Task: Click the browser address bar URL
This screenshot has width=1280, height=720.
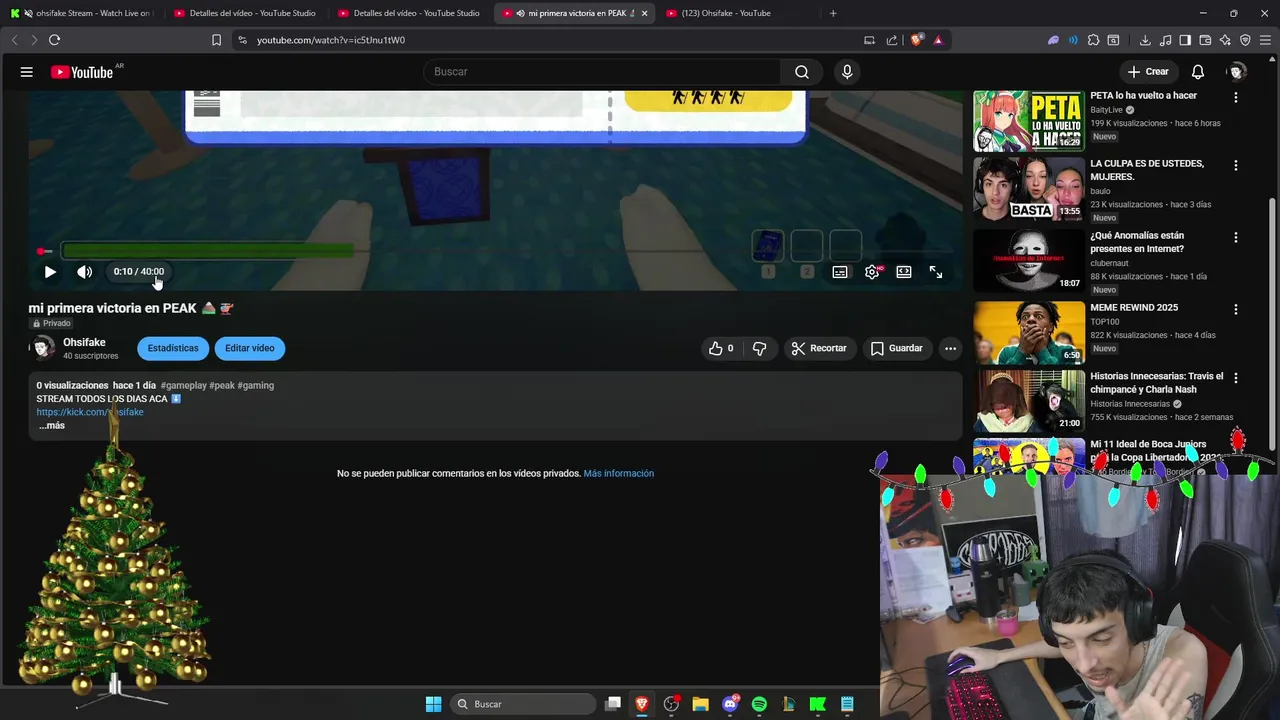Action: tap(331, 40)
